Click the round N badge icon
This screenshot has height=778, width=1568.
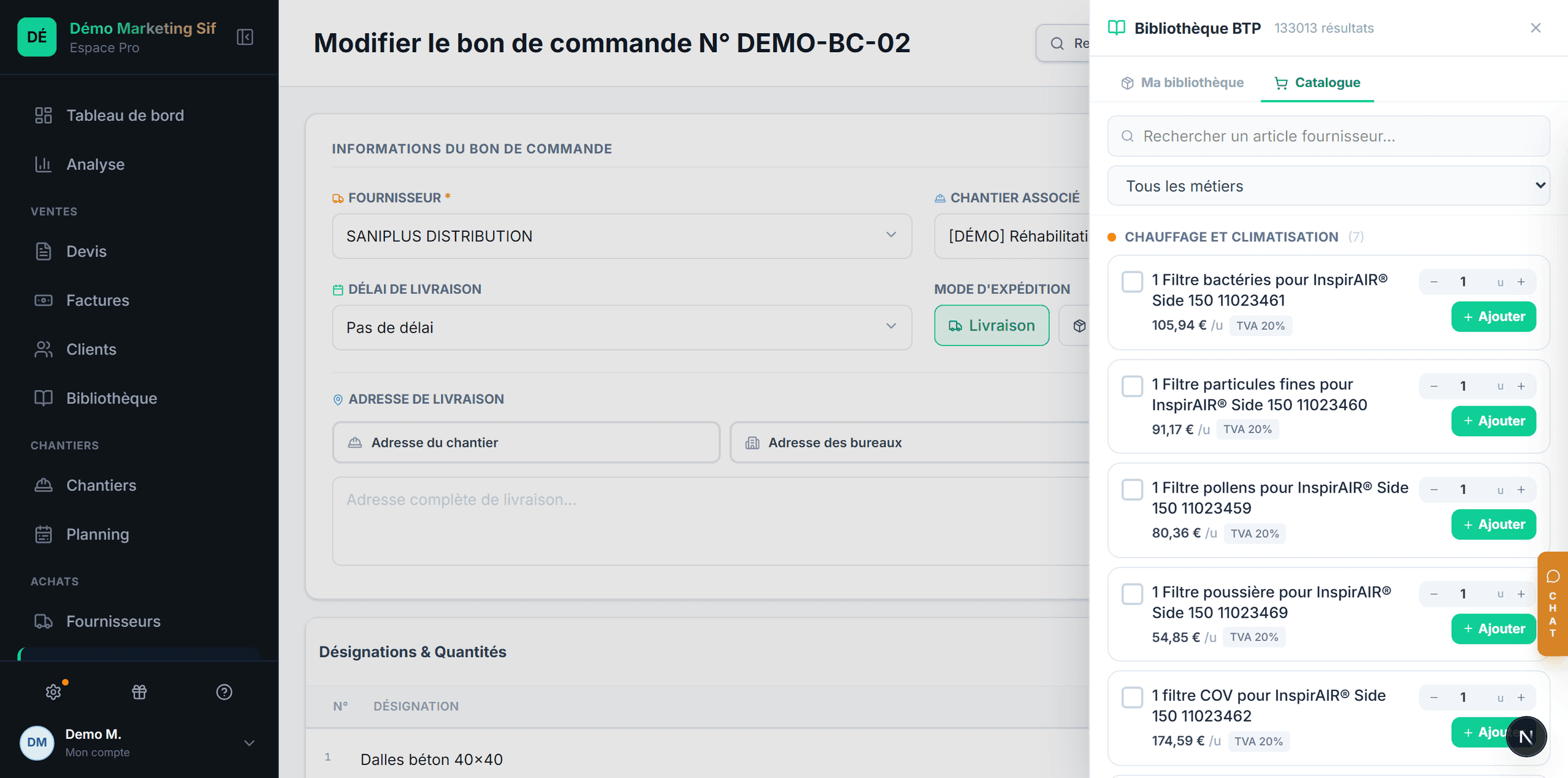coord(1526,736)
